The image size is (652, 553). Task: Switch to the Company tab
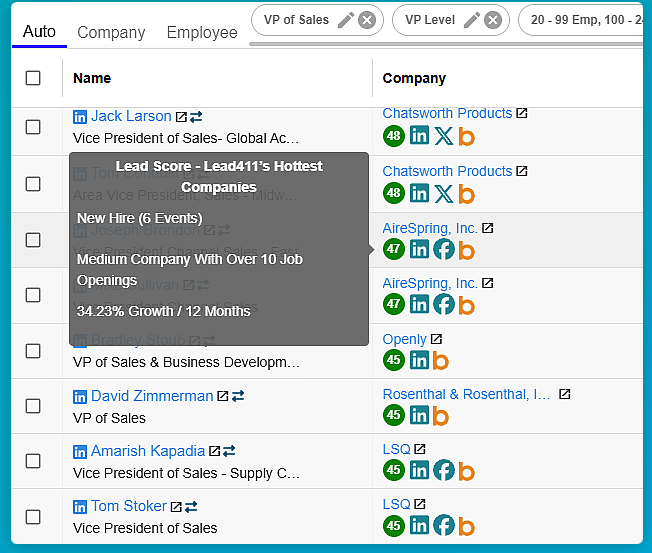111,32
